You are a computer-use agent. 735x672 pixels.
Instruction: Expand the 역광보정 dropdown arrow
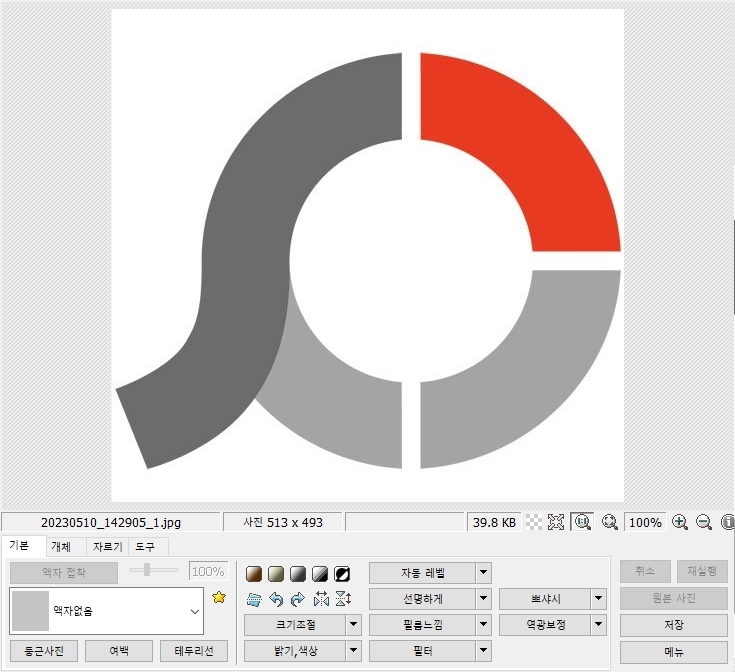point(598,625)
